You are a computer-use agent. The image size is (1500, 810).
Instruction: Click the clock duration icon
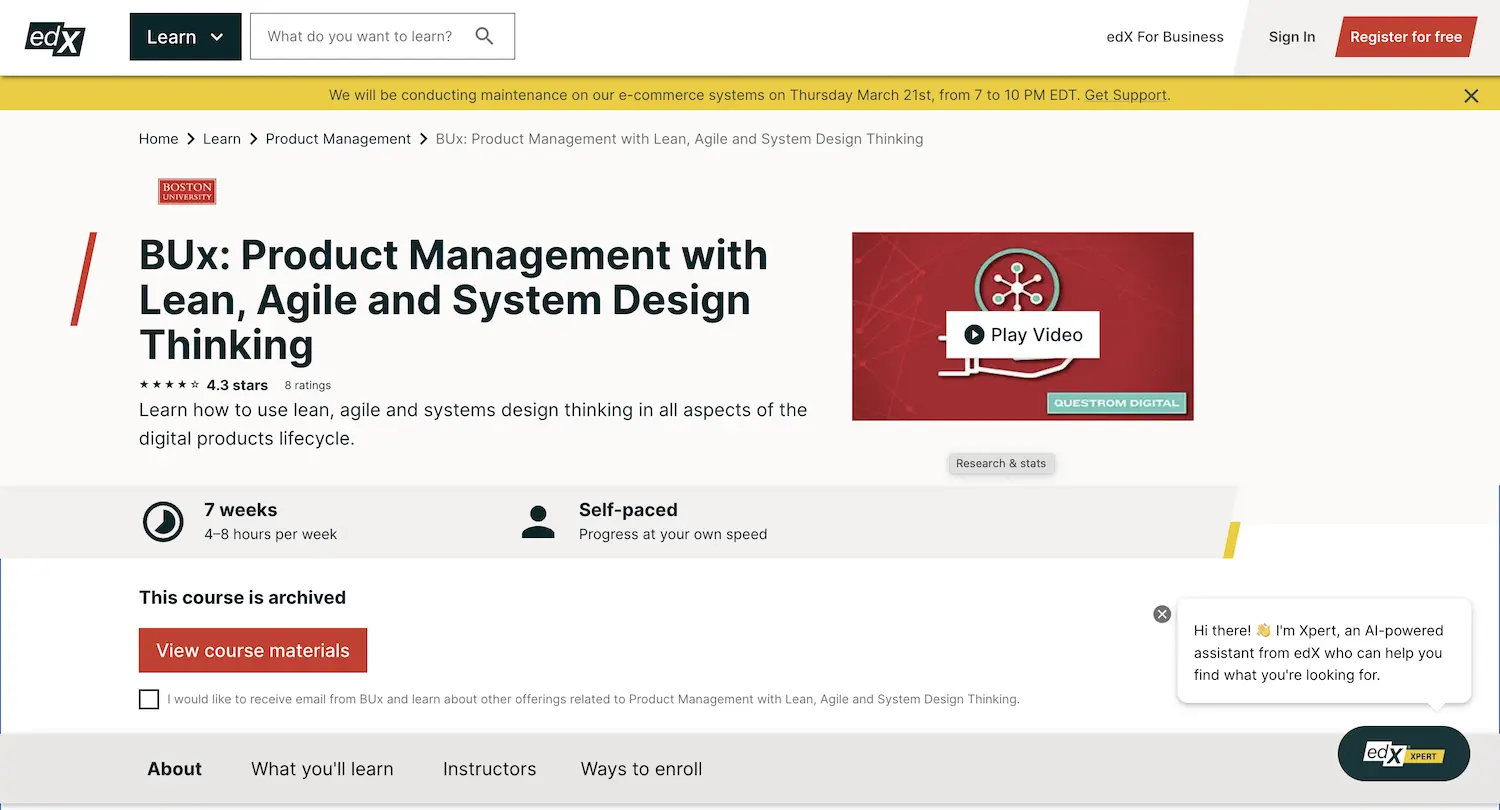163,521
